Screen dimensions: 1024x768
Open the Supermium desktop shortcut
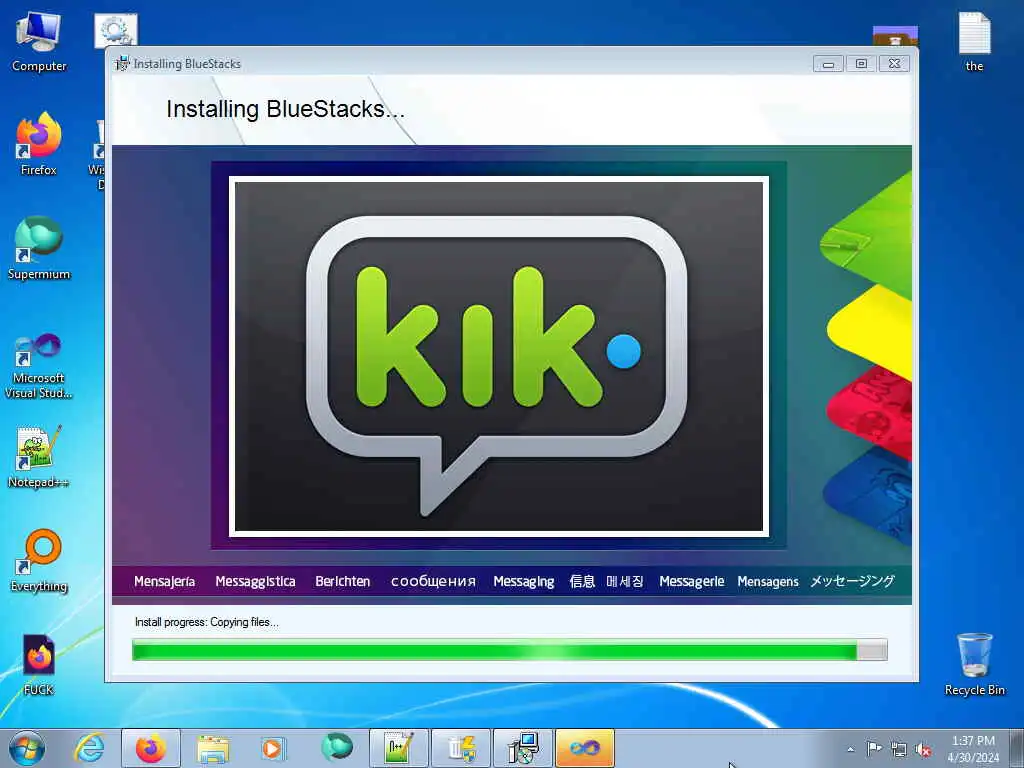[x=39, y=249]
